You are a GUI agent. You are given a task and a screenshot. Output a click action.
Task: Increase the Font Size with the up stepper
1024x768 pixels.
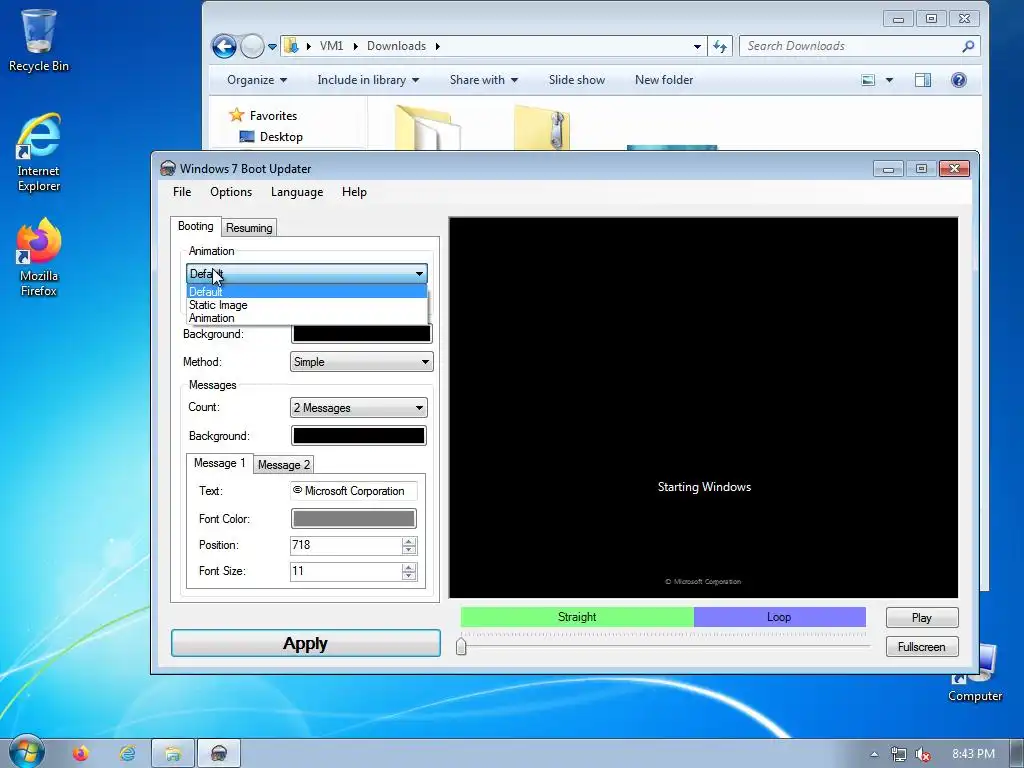pos(409,567)
